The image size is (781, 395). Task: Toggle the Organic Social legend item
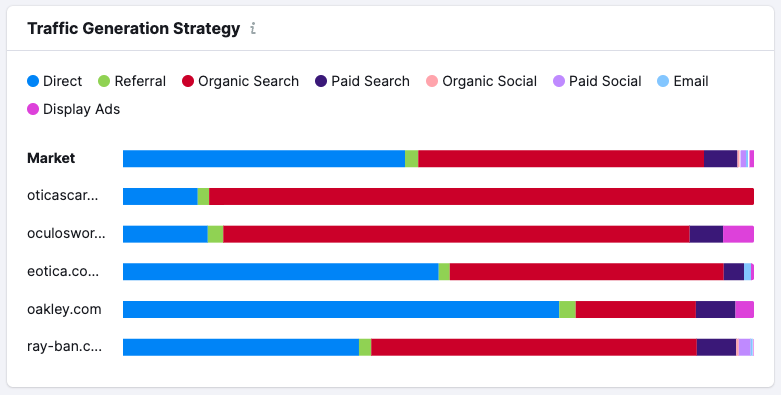point(482,81)
